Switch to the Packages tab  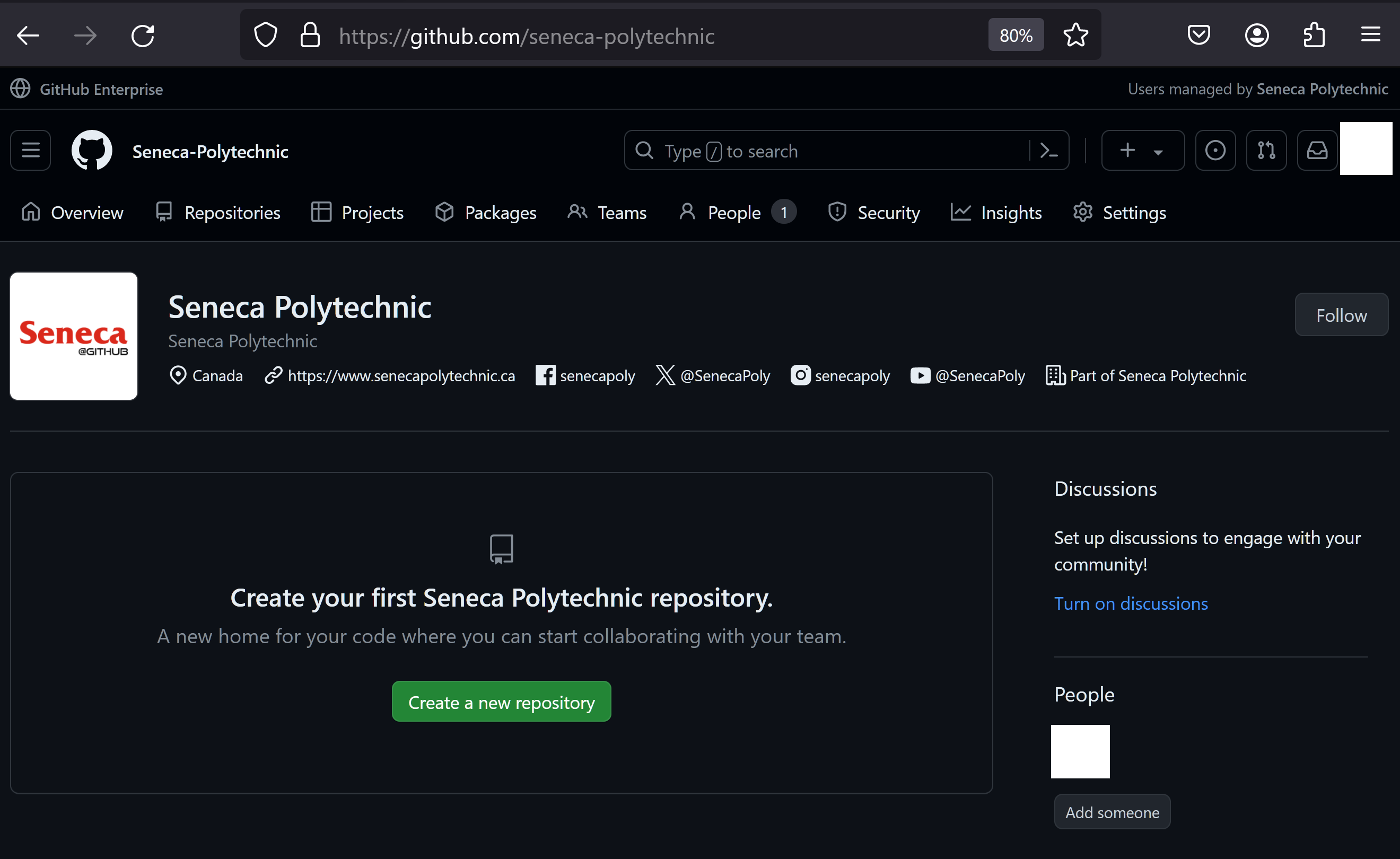(x=486, y=213)
